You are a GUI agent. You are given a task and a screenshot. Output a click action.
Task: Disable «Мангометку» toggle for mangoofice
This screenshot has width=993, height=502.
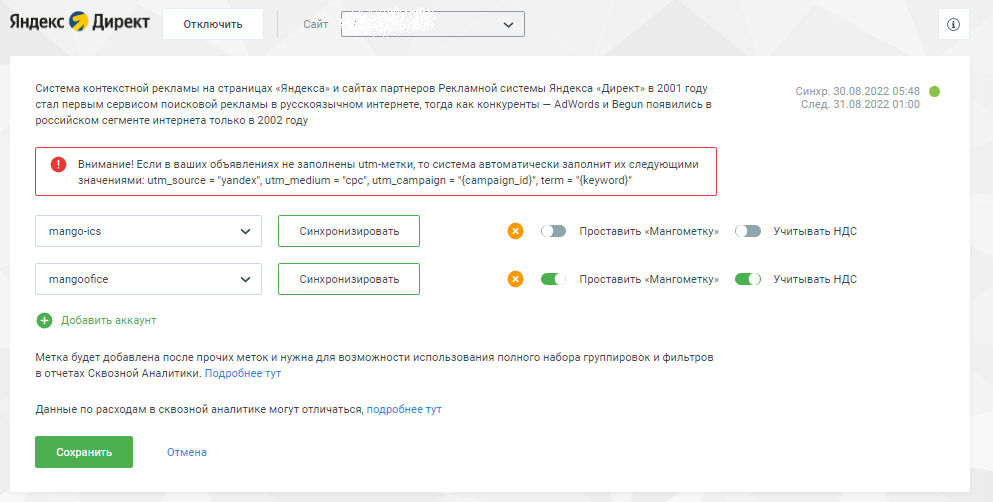tap(553, 279)
